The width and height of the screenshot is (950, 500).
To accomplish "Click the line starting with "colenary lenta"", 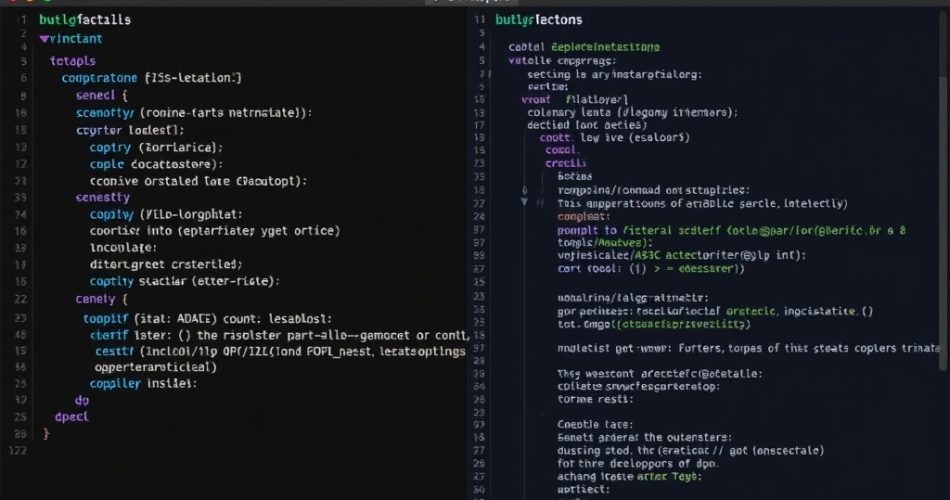I will tap(633, 113).
